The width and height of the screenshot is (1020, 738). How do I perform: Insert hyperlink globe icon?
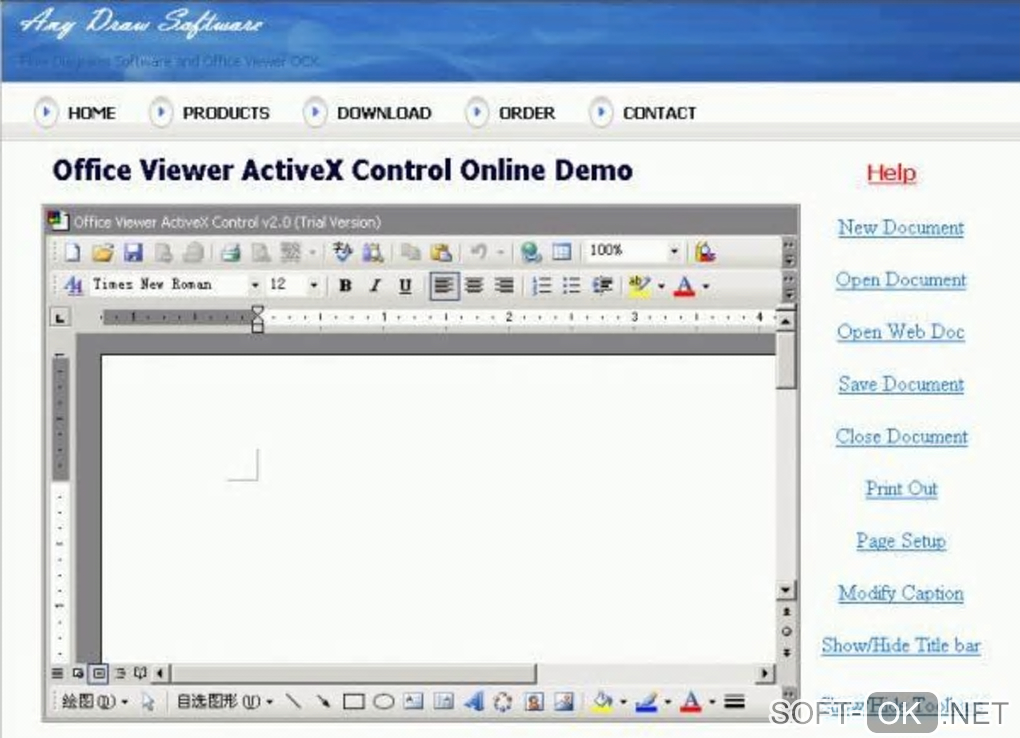coord(531,253)
